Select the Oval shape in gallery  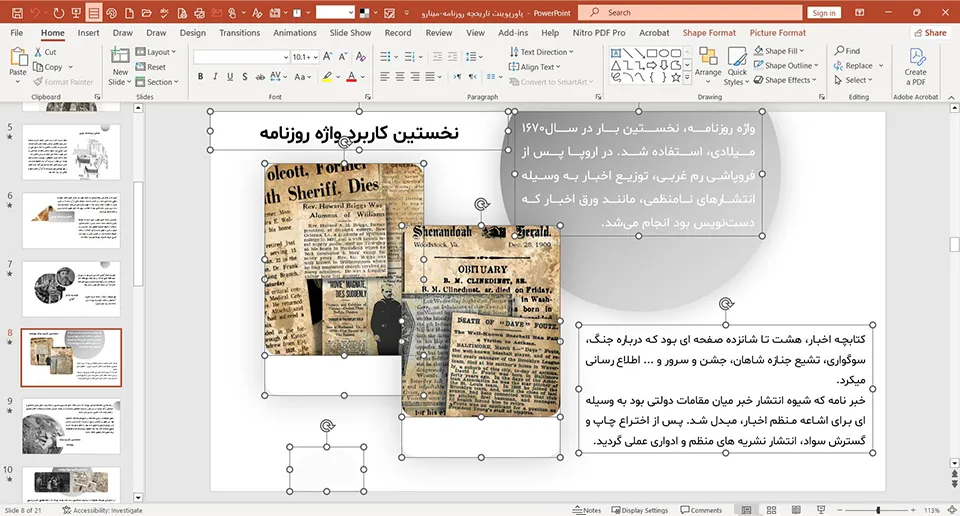coord(664,53)
